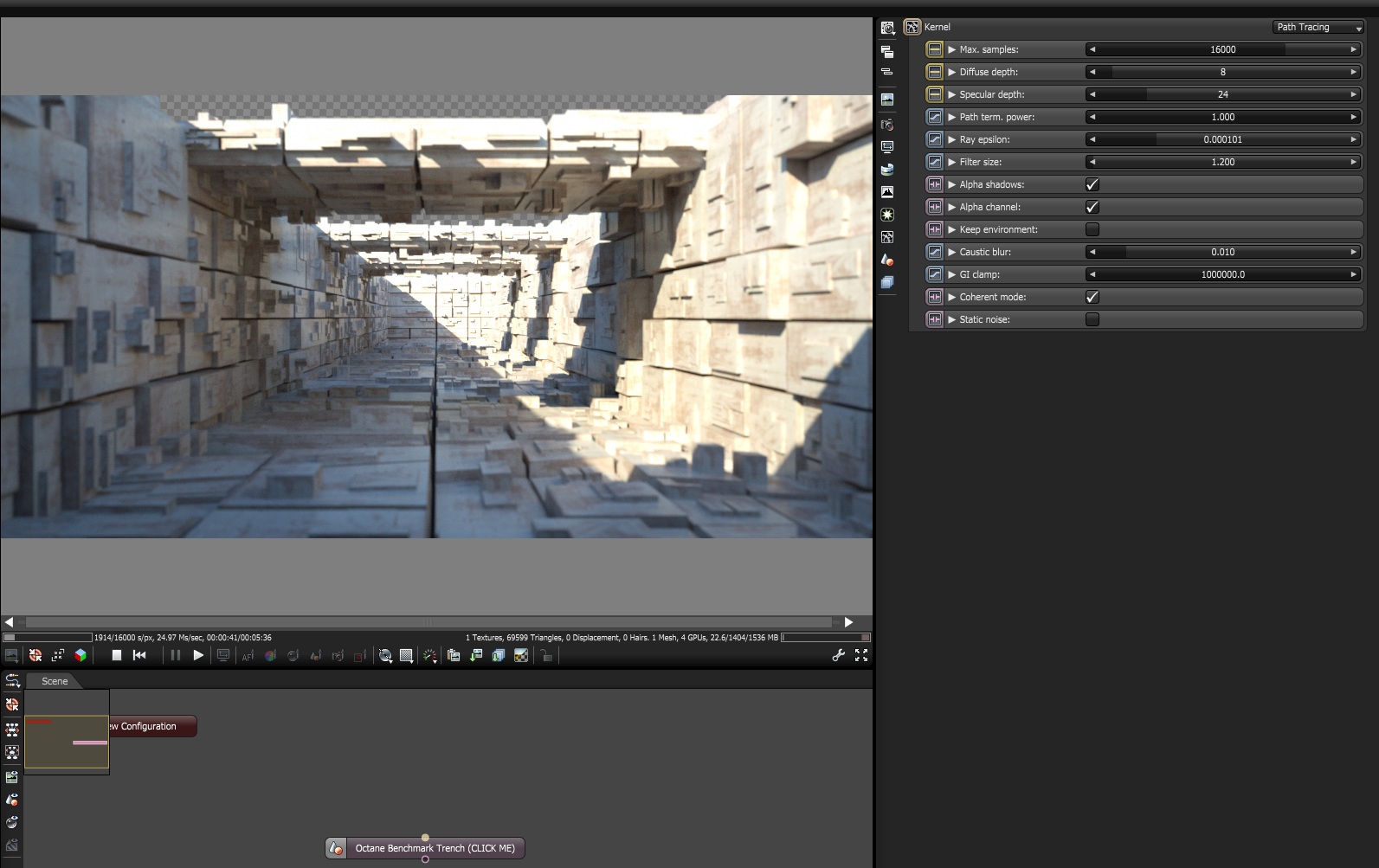Open the post-processing star icon in inspector sidebar
This screenshot has width=1379, height=868.
(887, 215)
